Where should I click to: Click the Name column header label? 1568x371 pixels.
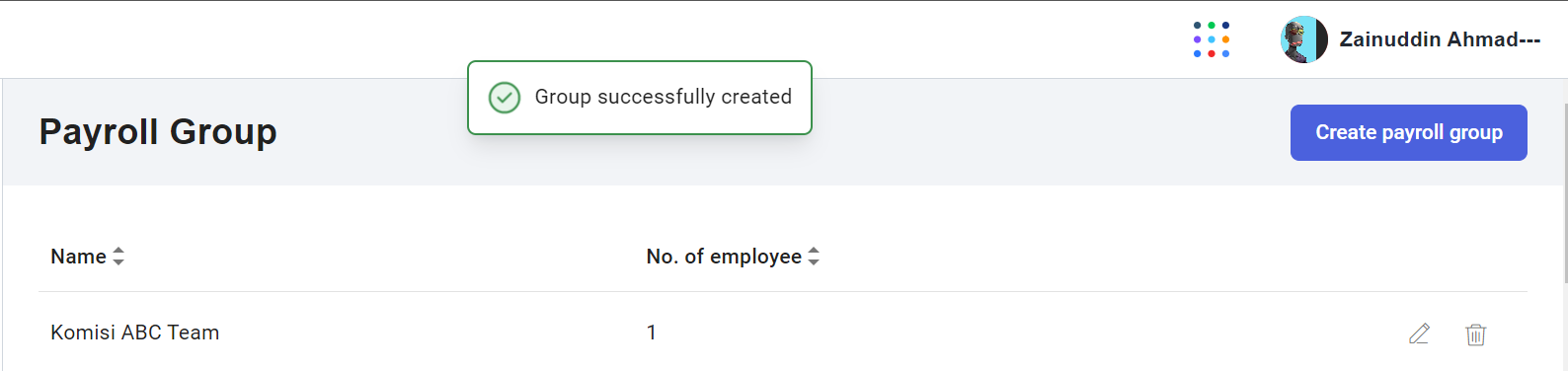click(x=78, y=257)
